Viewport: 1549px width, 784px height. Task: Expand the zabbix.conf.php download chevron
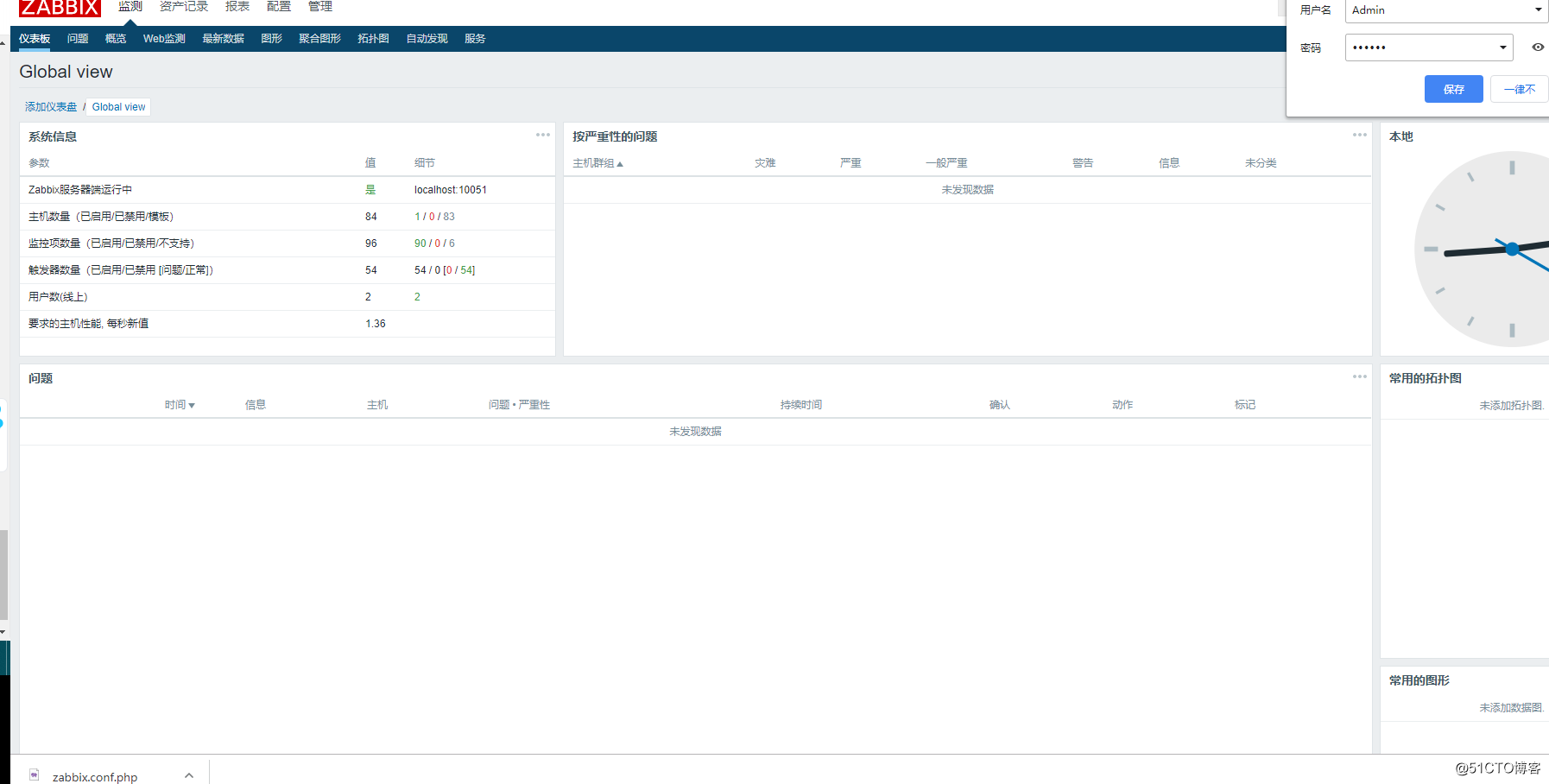(189, 775)
